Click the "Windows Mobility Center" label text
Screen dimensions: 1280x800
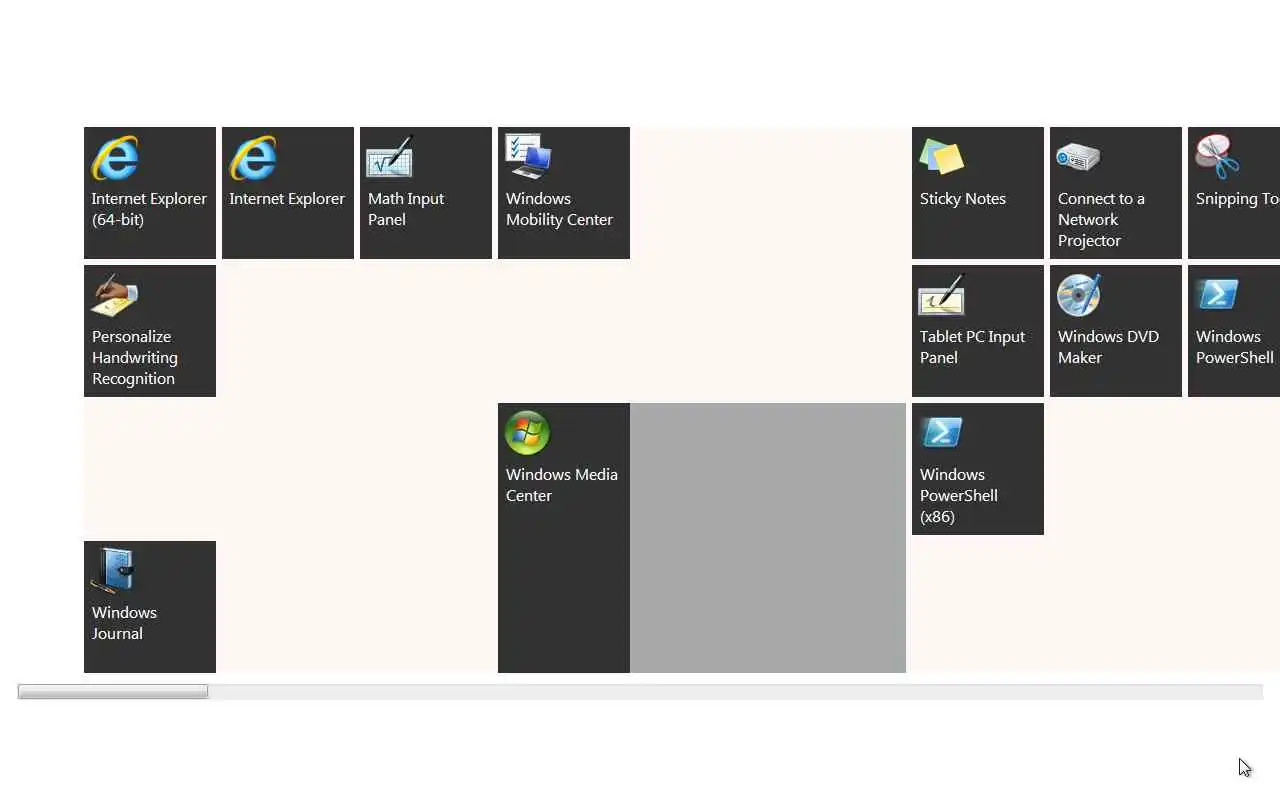[559, 209]
